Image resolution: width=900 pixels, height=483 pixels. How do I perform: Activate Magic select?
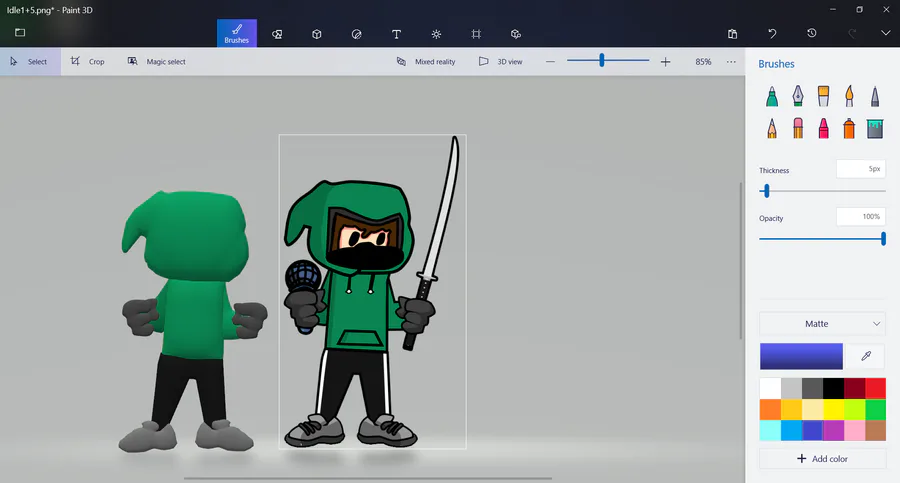[157, 61]
